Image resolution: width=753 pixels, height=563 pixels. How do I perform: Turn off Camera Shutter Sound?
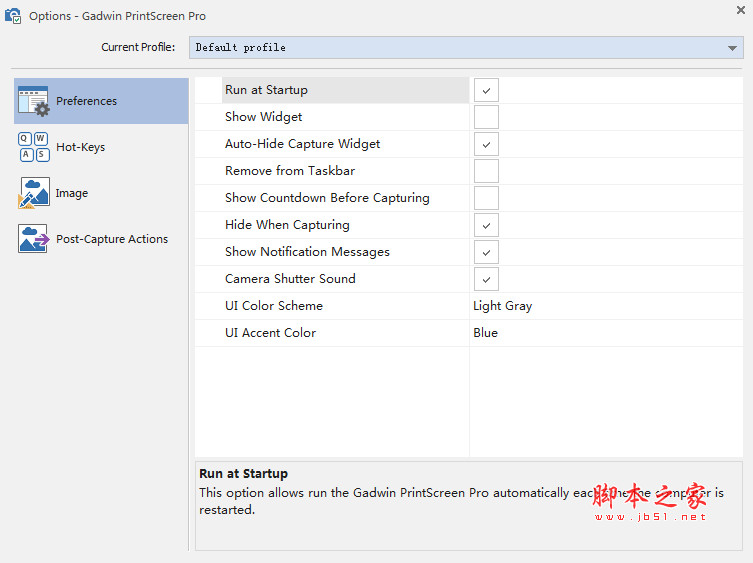(486, 279)
